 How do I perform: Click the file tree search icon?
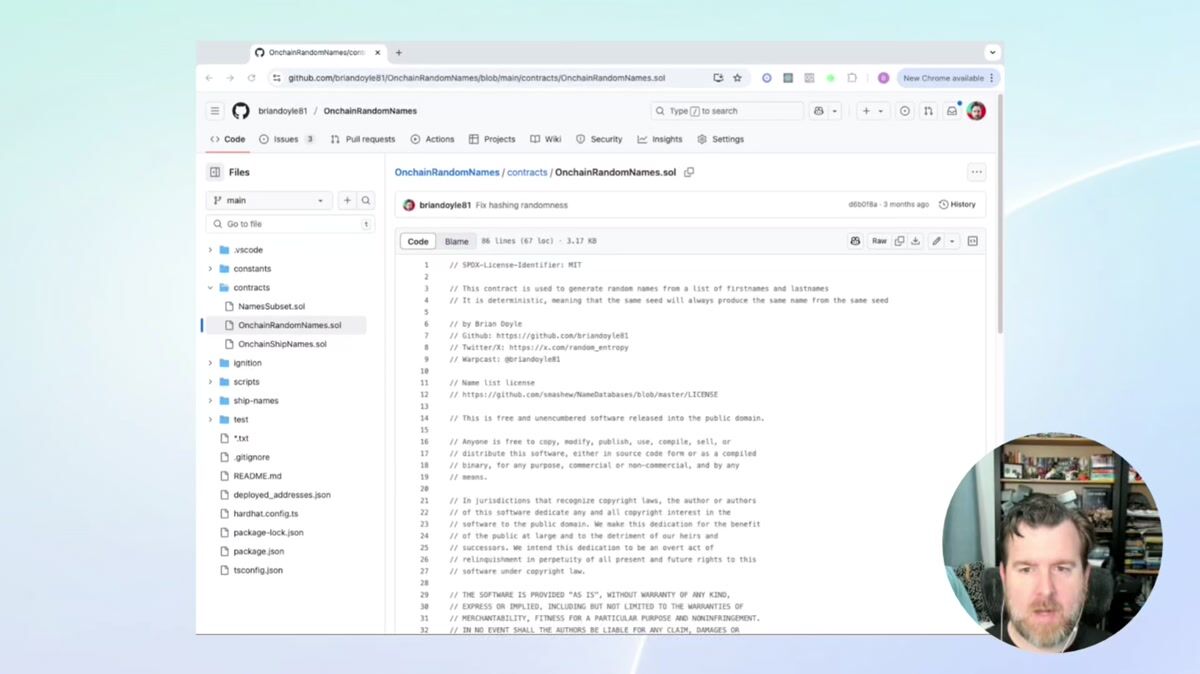coord(366,201)
